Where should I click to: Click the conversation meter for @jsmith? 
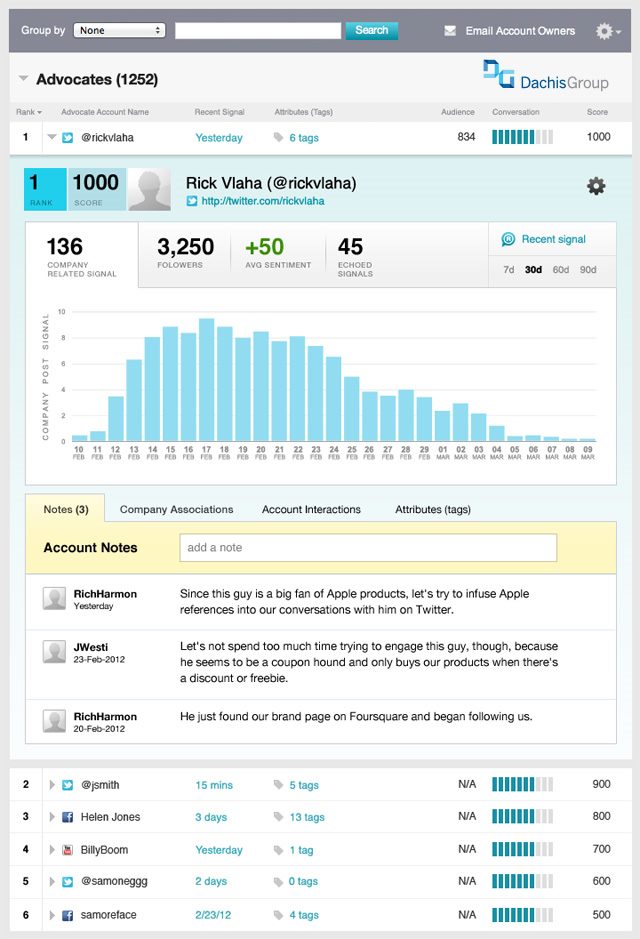pos(522,784)
